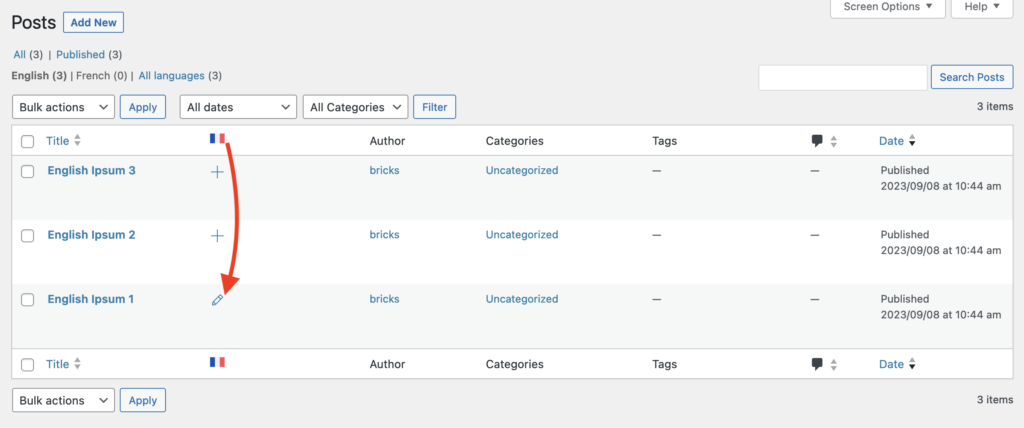Open the top Bulk actions dropdown
Viewport: 1024px width, 428px height.
(63, 107)
